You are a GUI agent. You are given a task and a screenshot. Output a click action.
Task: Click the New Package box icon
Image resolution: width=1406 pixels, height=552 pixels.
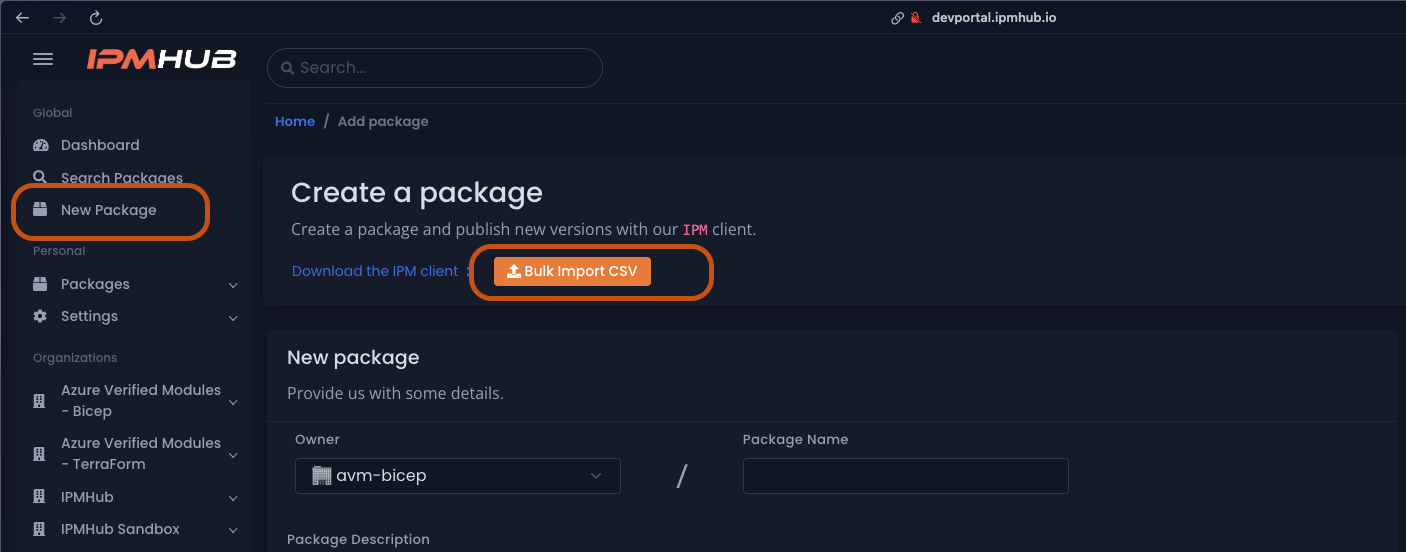coord(41,210)
